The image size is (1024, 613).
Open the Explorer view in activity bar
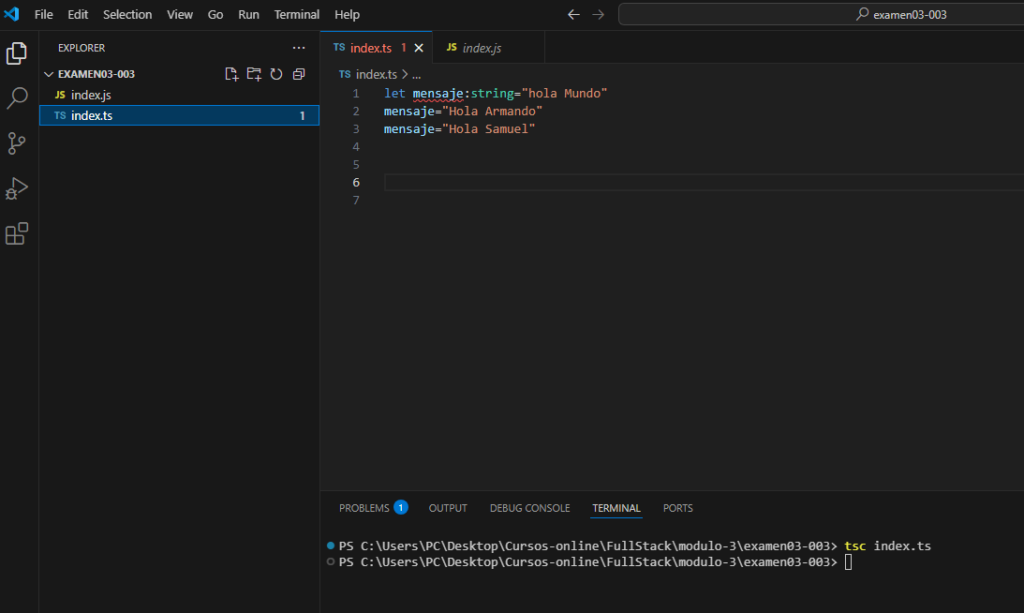click(x=17, y=53)
